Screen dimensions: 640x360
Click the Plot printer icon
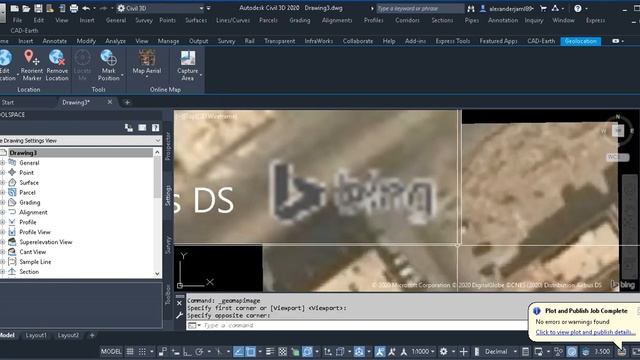tap(73, 8)
